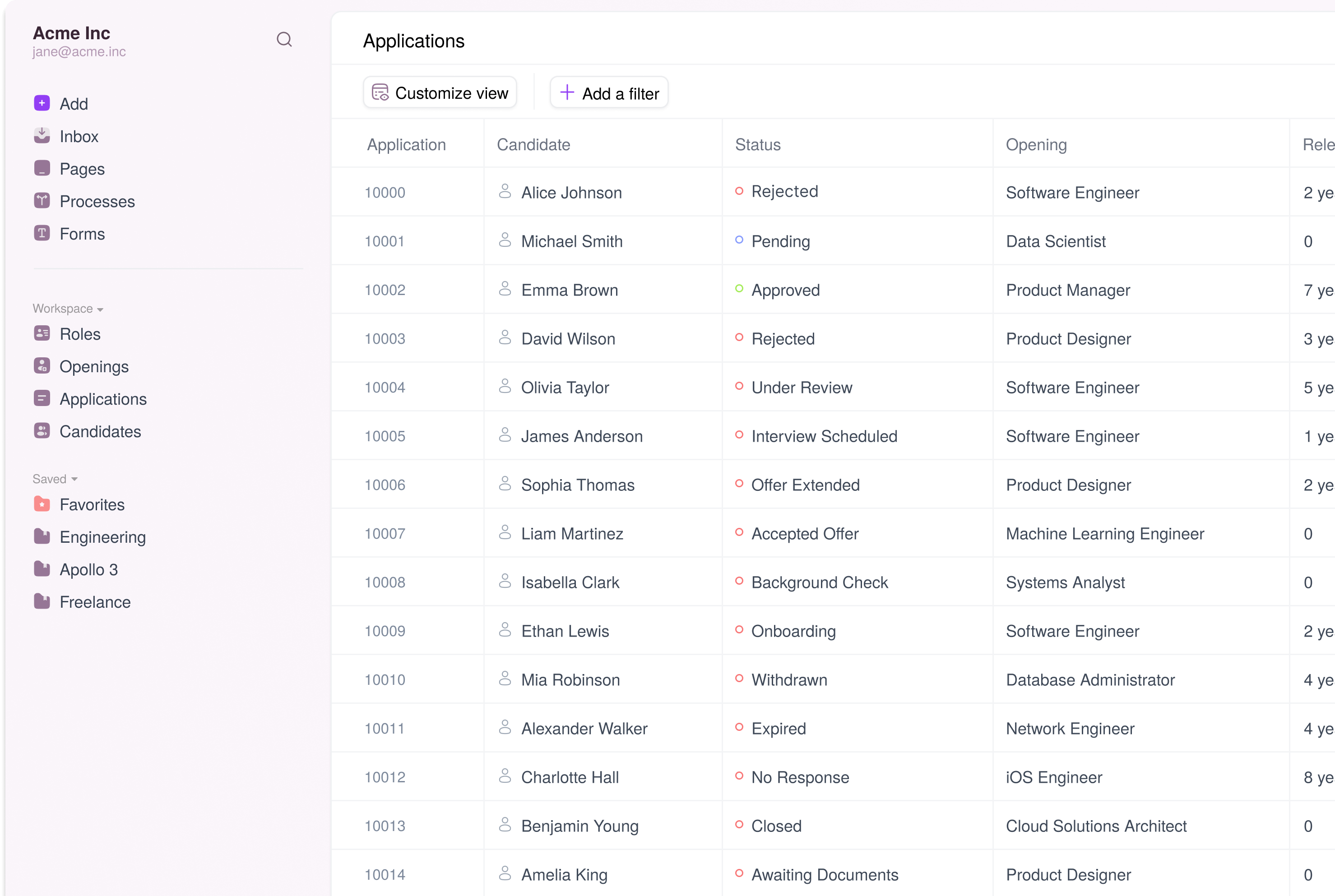Go to Applications in the sidebar
This screenshot has height=896, width=1335.
103,399
